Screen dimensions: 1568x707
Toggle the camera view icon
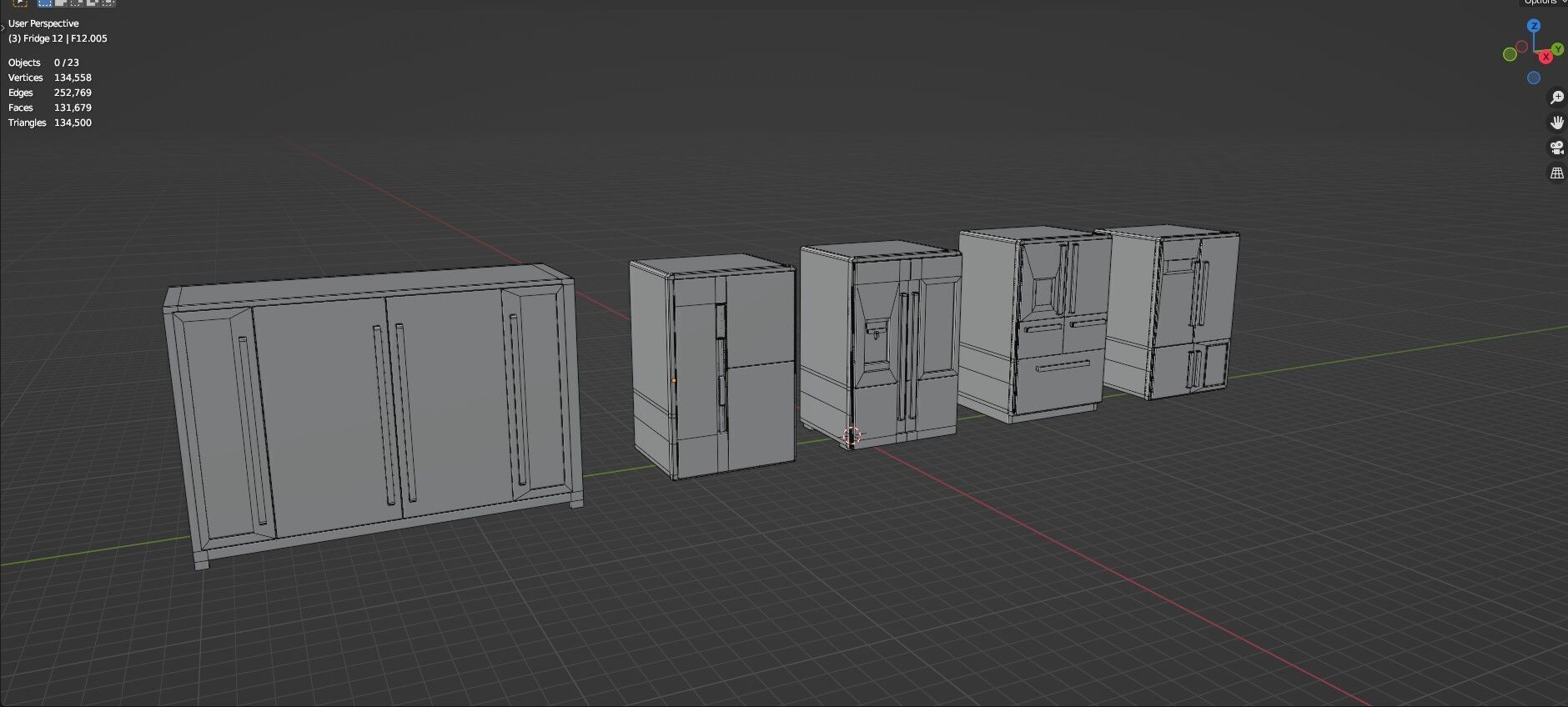[x=1556, y=148]
